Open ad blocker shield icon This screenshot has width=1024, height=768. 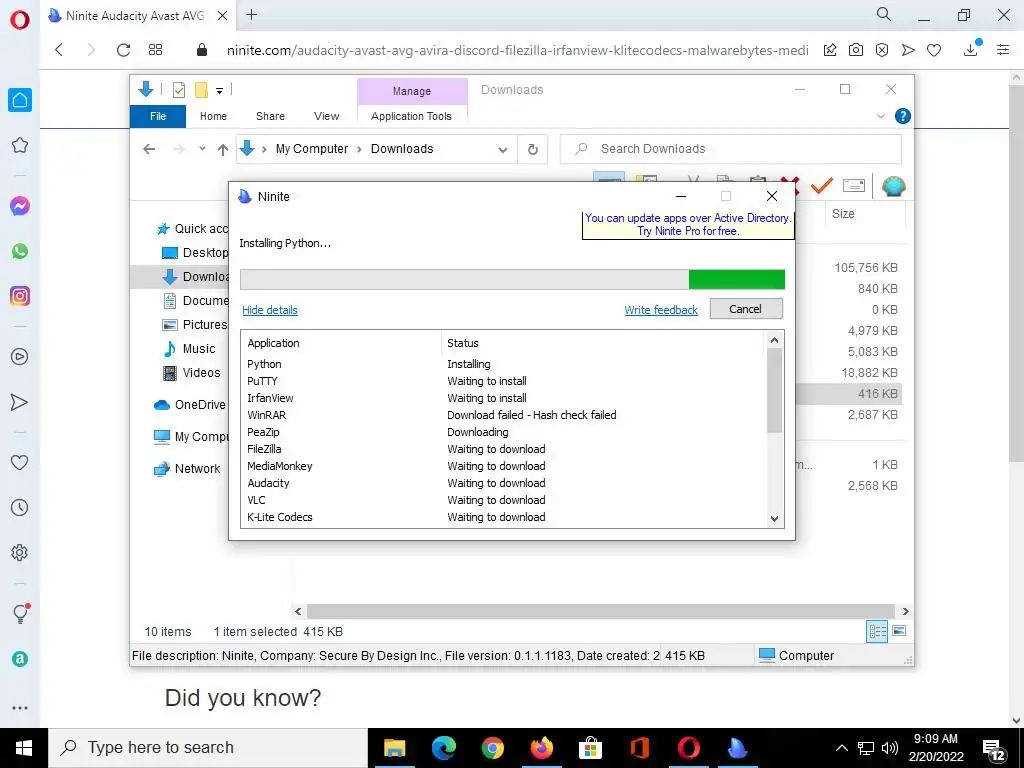882,50
